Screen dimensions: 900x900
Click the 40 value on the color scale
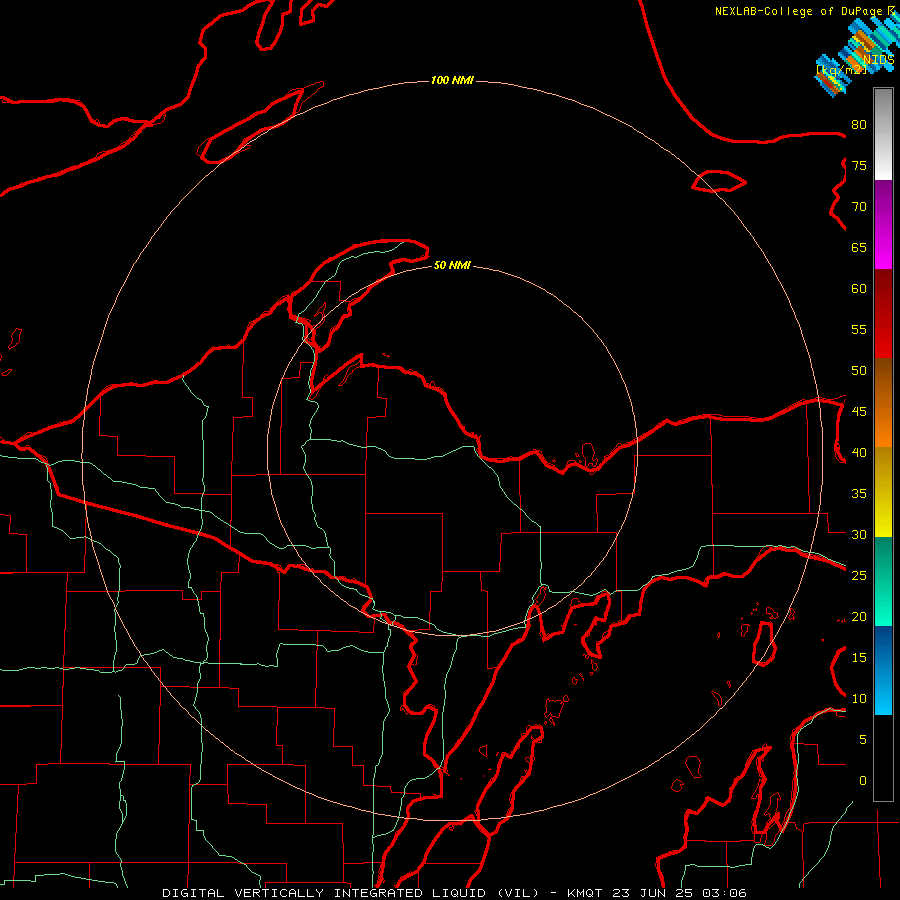coord(859,452)
